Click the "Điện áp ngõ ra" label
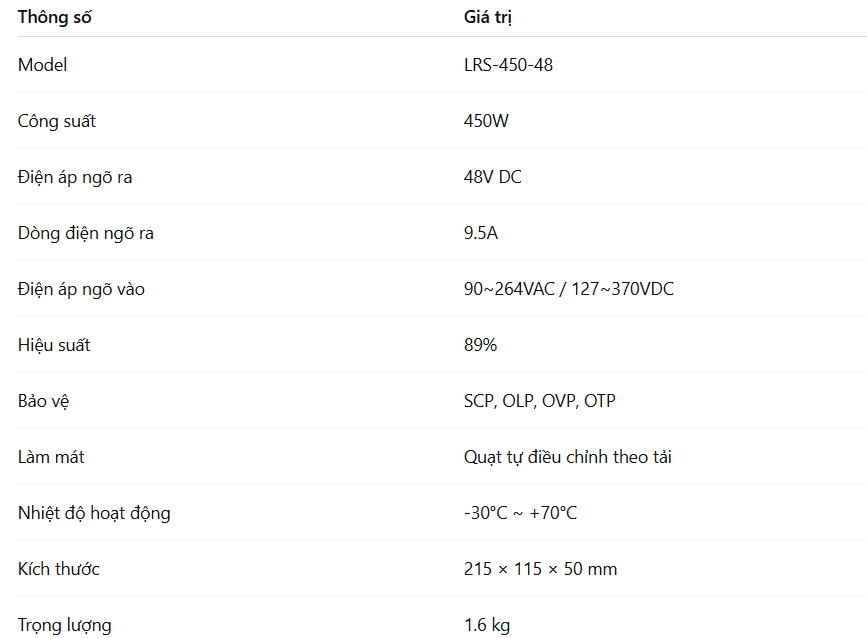The image size is (867, 638). (75, 177)
